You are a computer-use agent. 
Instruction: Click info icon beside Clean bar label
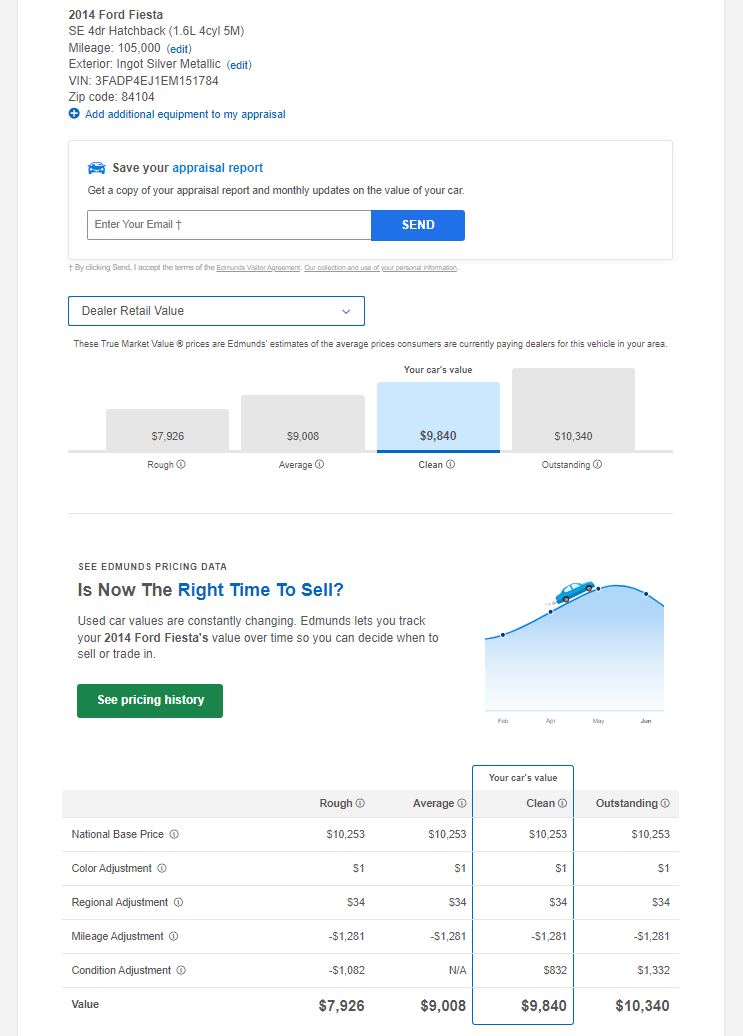pyautogui.click(x=451, y=465)
